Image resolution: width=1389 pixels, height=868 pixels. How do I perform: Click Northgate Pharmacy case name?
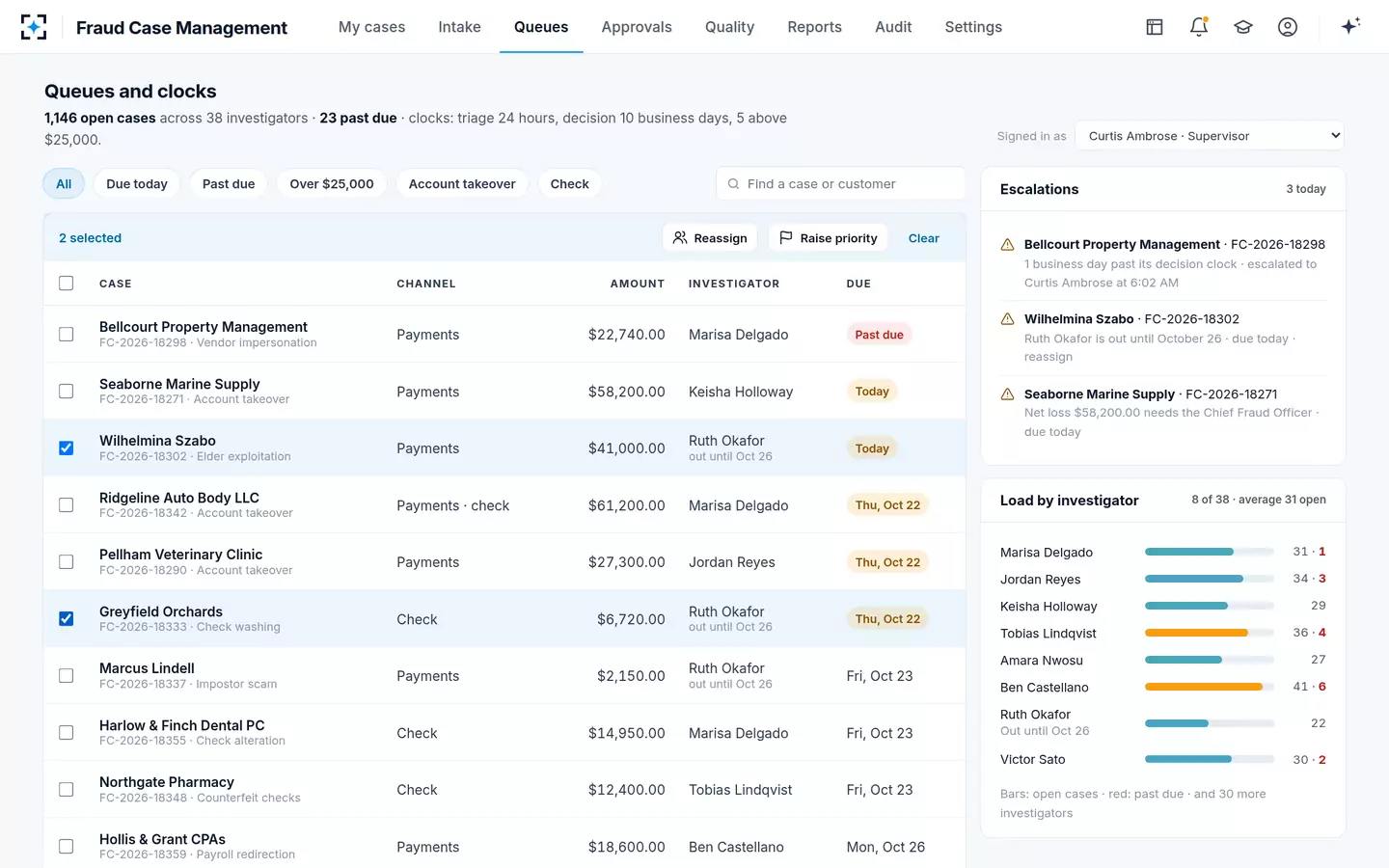[x=167, y=782]
